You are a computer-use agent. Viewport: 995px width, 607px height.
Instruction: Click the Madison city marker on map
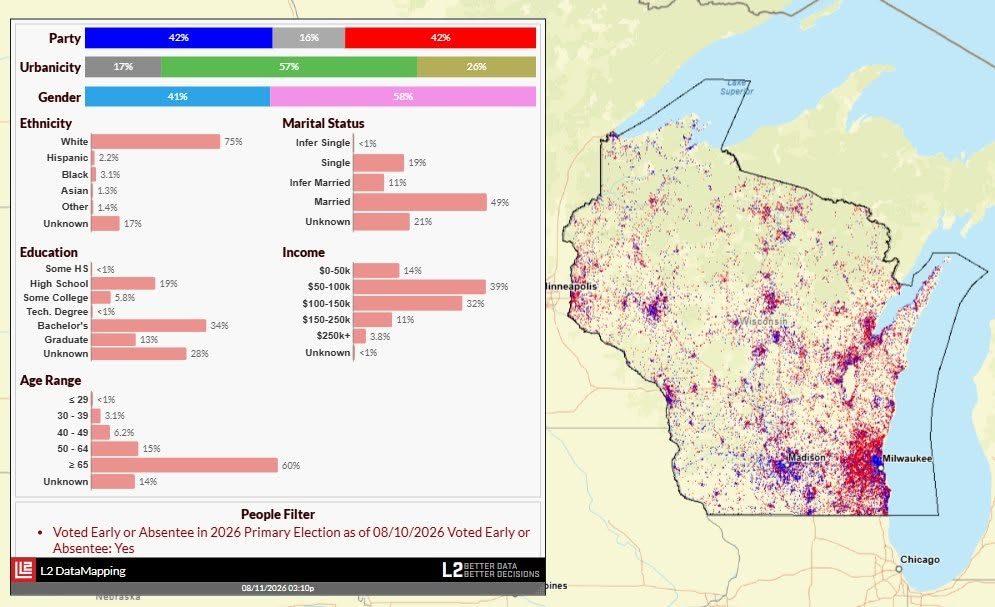(785, 465)
